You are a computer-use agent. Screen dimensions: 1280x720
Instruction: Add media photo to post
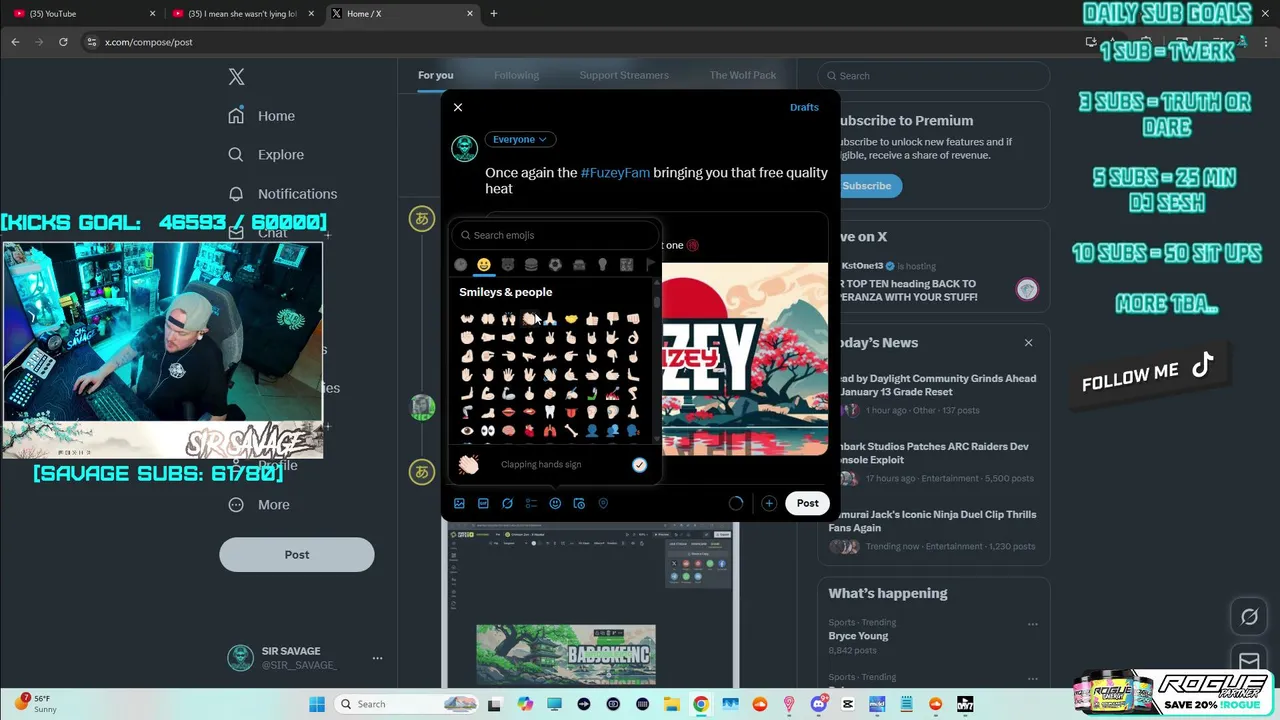coord(459,504)
